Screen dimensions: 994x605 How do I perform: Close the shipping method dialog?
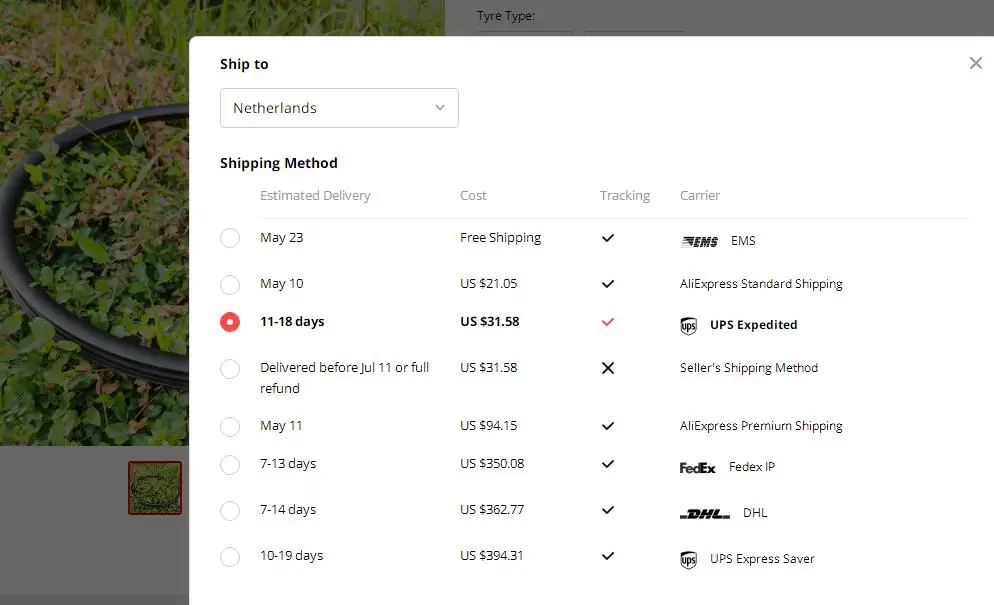(x=976, y=63)
